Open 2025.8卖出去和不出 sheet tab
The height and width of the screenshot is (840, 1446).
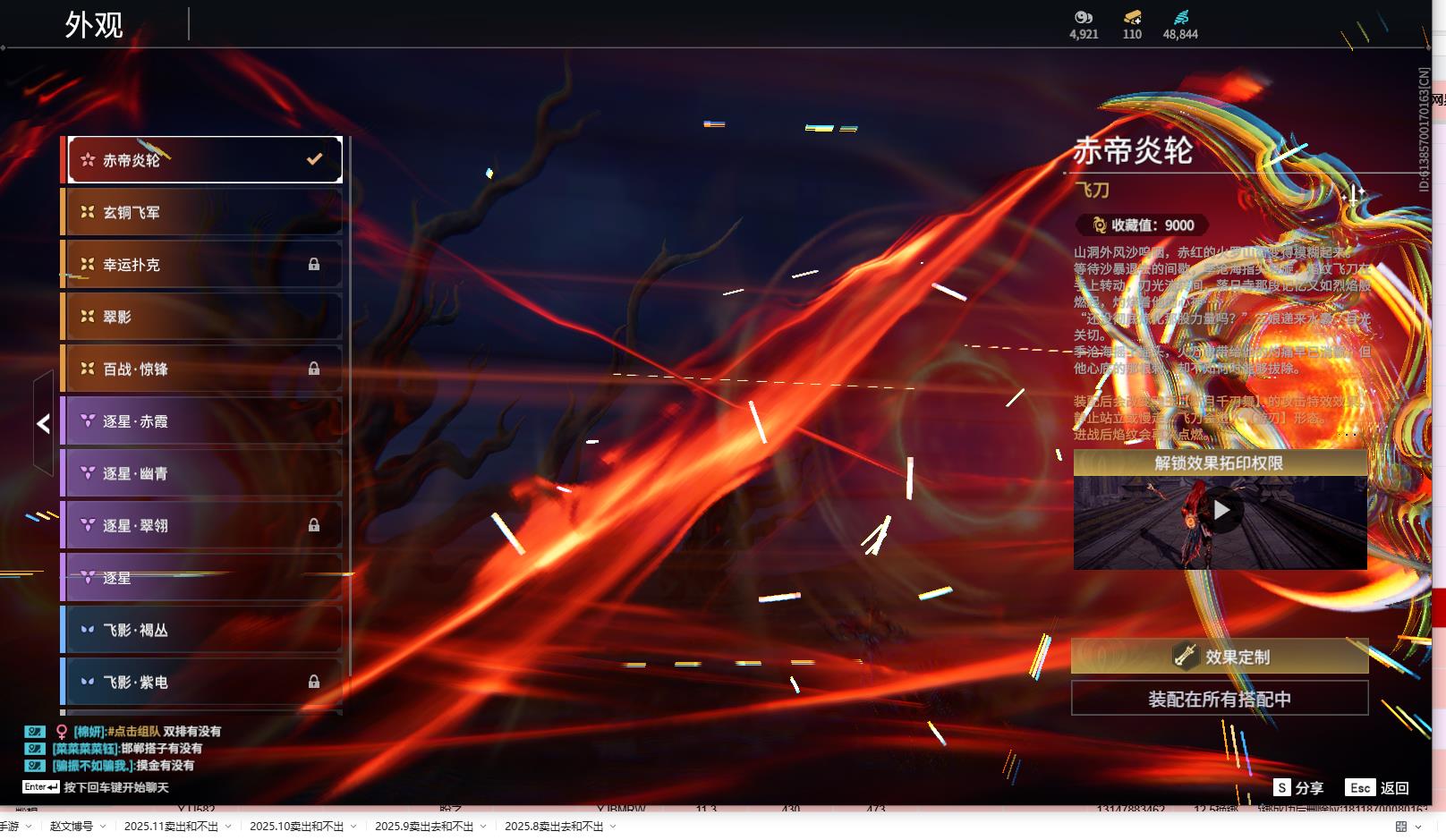point(554,826)
